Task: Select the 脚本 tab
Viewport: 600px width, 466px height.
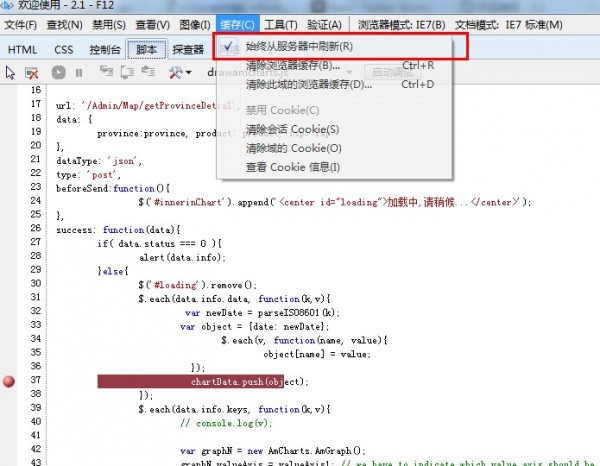Action: (147, 49)
